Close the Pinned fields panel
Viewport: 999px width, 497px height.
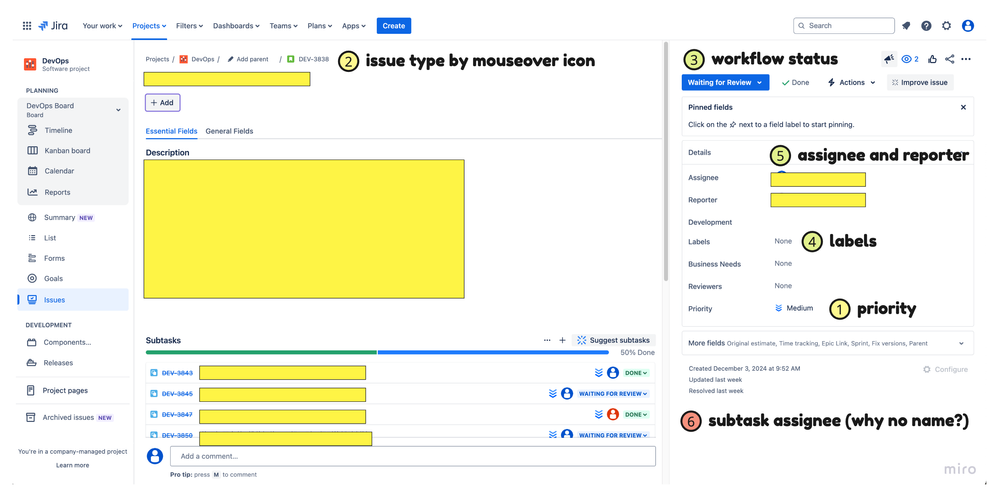[x=963, y=107]
